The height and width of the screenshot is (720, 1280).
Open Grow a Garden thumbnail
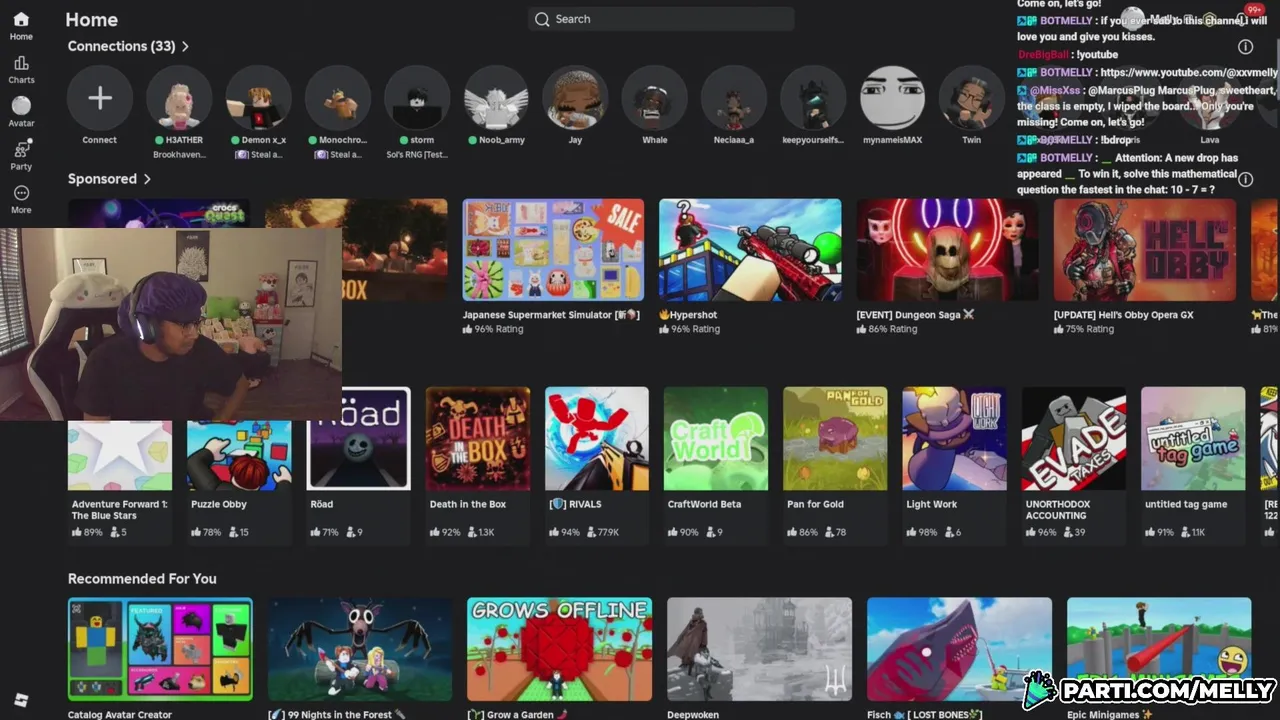point(559,649)
